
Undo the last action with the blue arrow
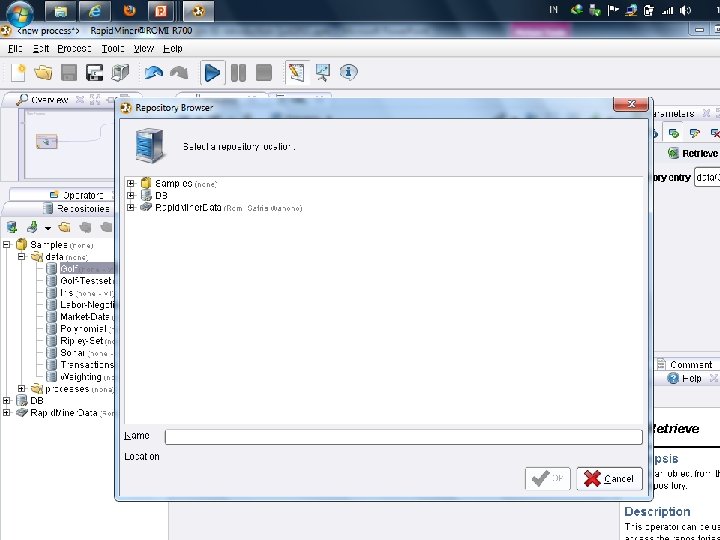click(153, 73)
